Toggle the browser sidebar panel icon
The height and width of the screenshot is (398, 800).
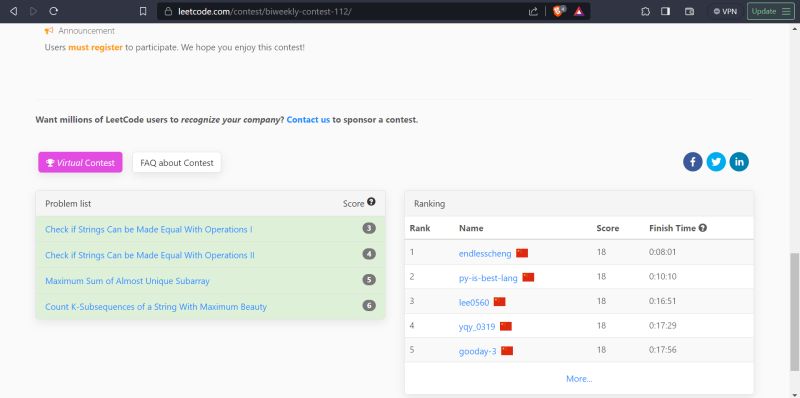pyautogui.click(x=665, y=11)
